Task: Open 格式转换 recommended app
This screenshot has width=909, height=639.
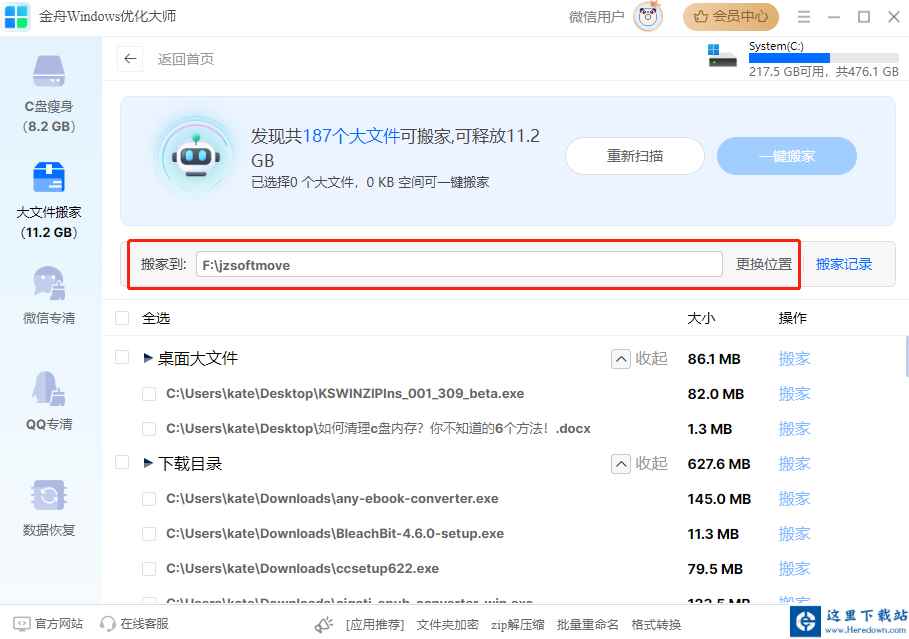Action: coord(656,625)
